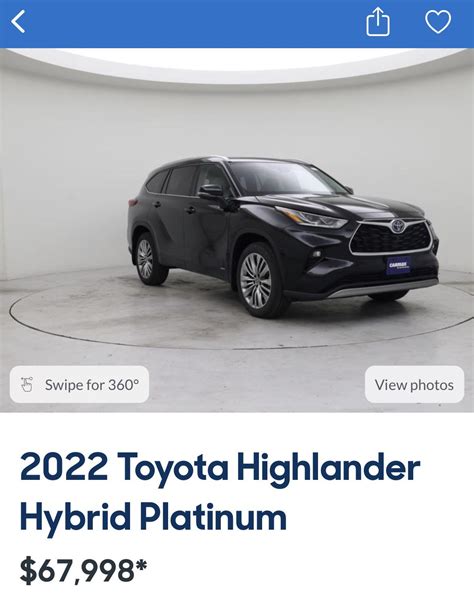Favorite this Highlander with heart icon
This screenshot has width=474, height=603.
[x=438, y=22]
